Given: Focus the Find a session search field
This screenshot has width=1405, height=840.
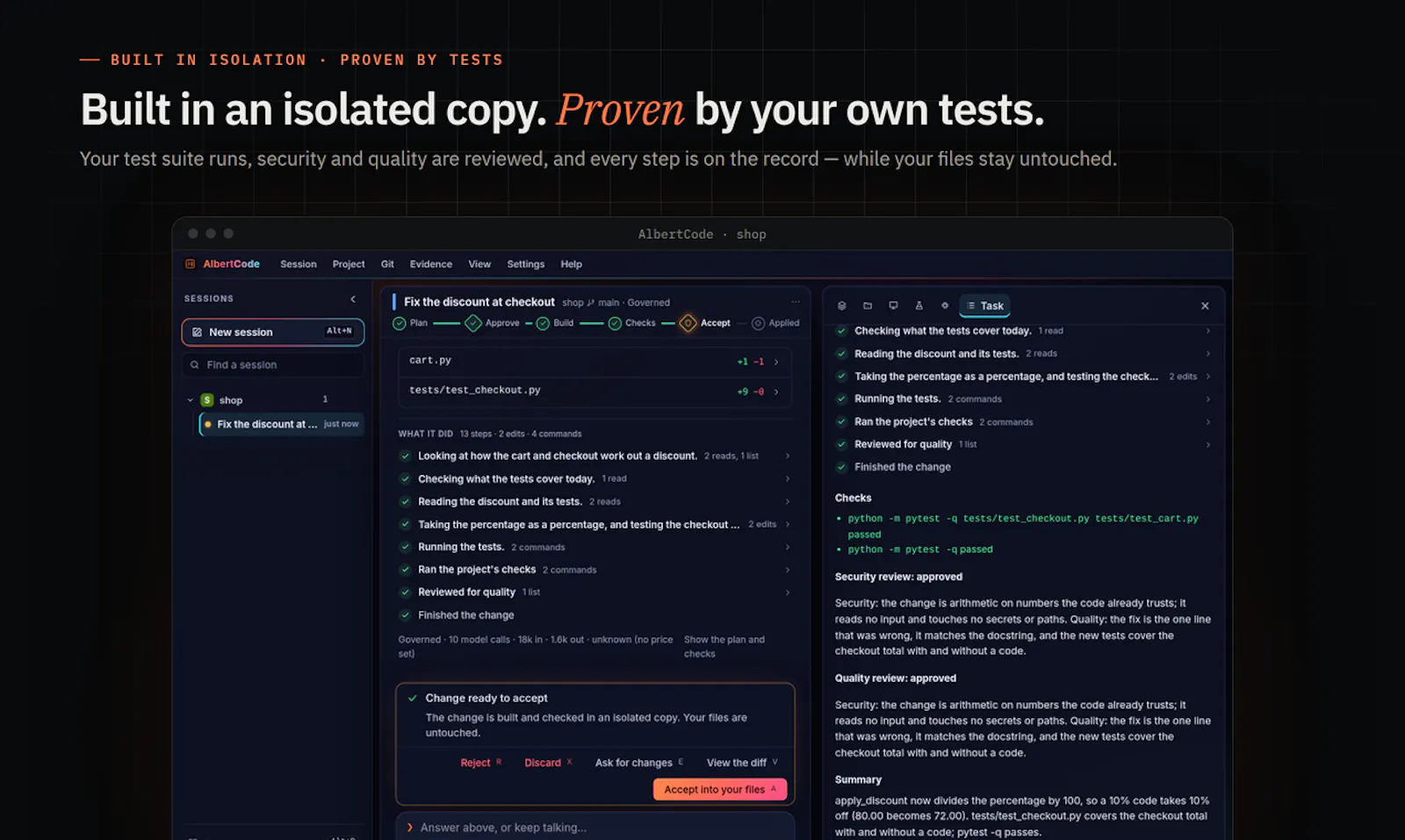Looking at the screenshot, I should pyautogui.click(x=273, y=365).
